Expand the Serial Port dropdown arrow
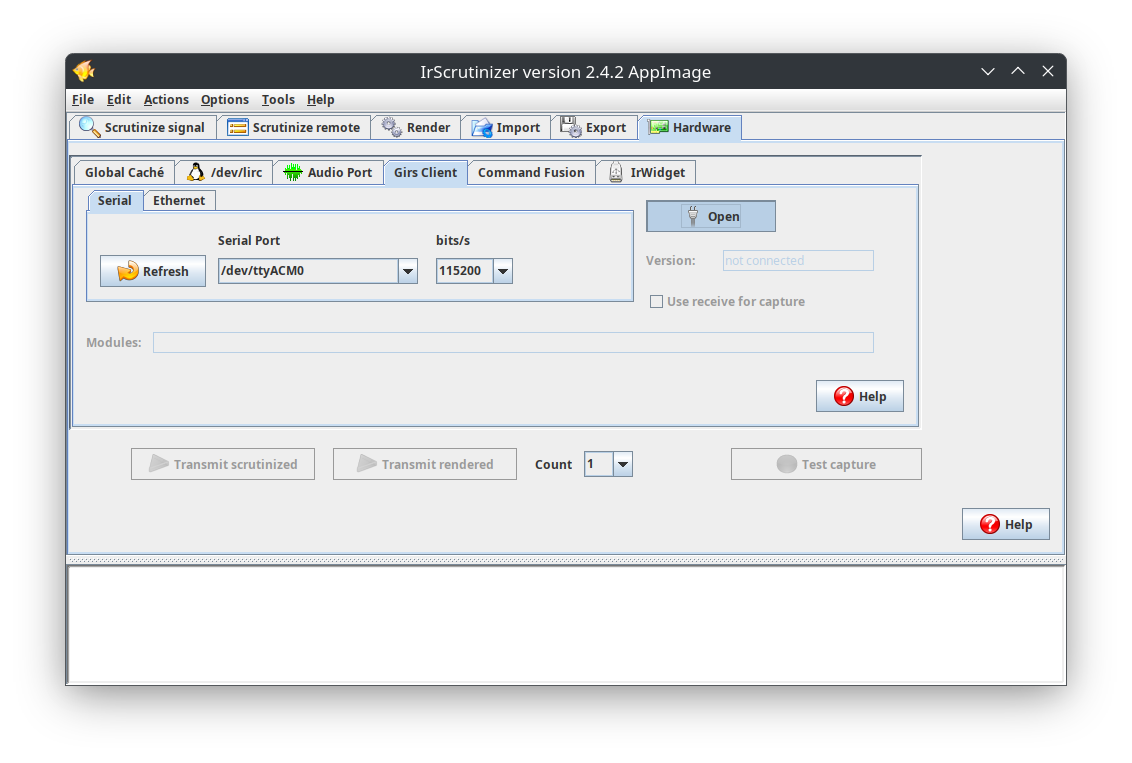 (408, 271)
